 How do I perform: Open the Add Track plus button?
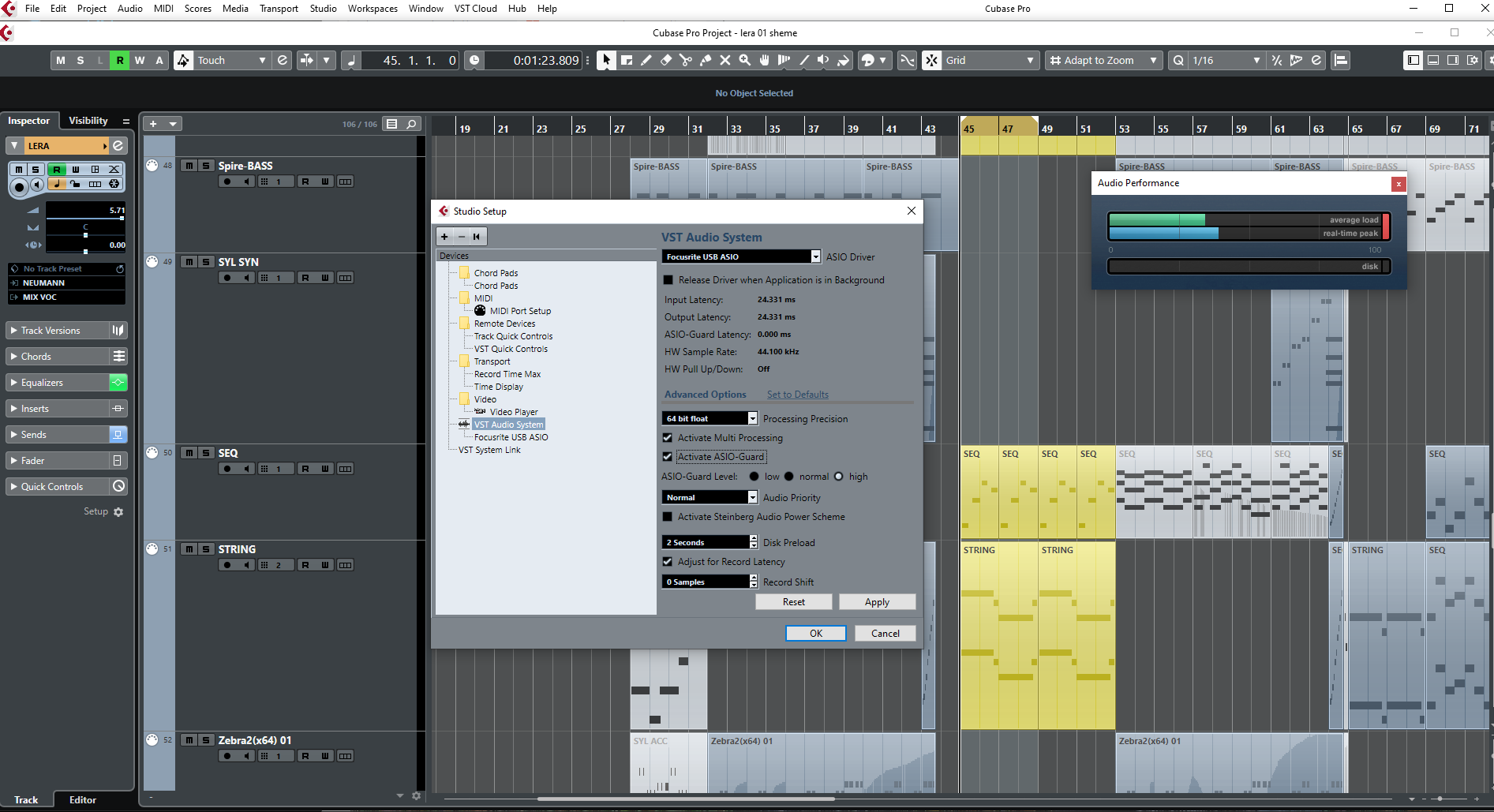[153, 124]
